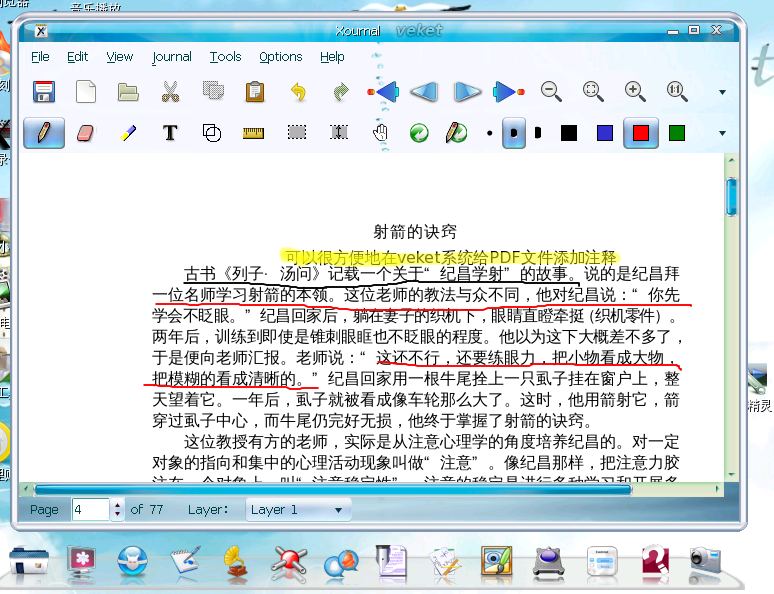The height and width of the screenshot is (594, 774).
Task: Open the notepad with pen dock icon
Action: [185, 561]
